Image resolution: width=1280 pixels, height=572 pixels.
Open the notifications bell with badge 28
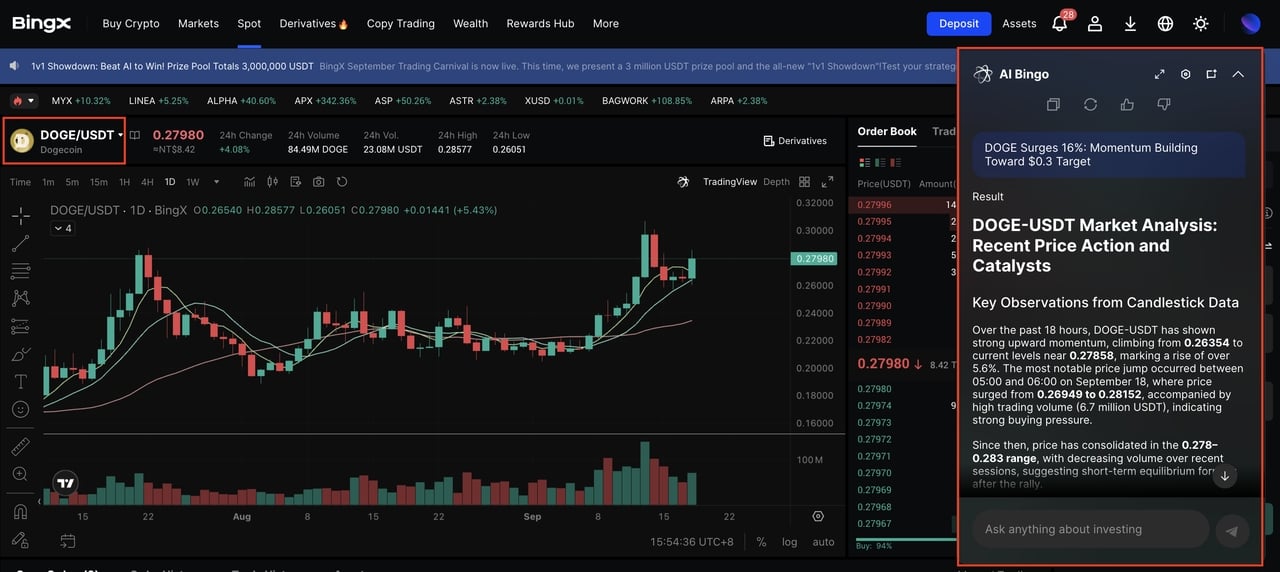[1060, 23]
